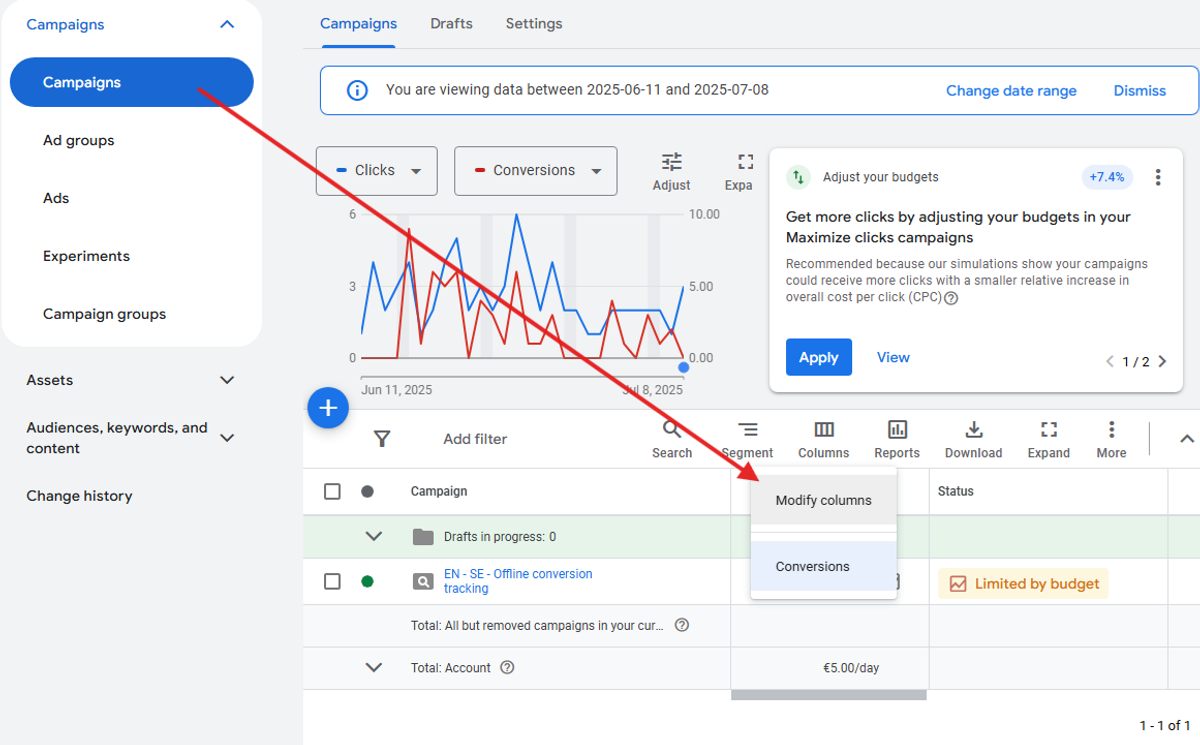Expand the table using the Expand icon
This screenshot has width=1200, height=745.
[x=1048, y=432]
